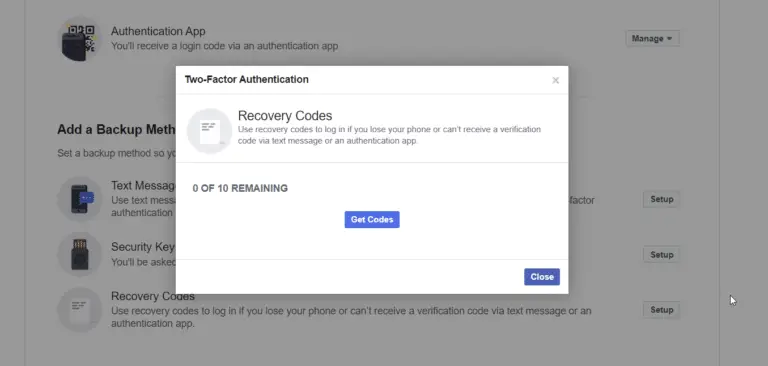Click the Text Message phone icon
Image resolution: width=768 pixels, height=366 pixels.
(x=79, y=199)
